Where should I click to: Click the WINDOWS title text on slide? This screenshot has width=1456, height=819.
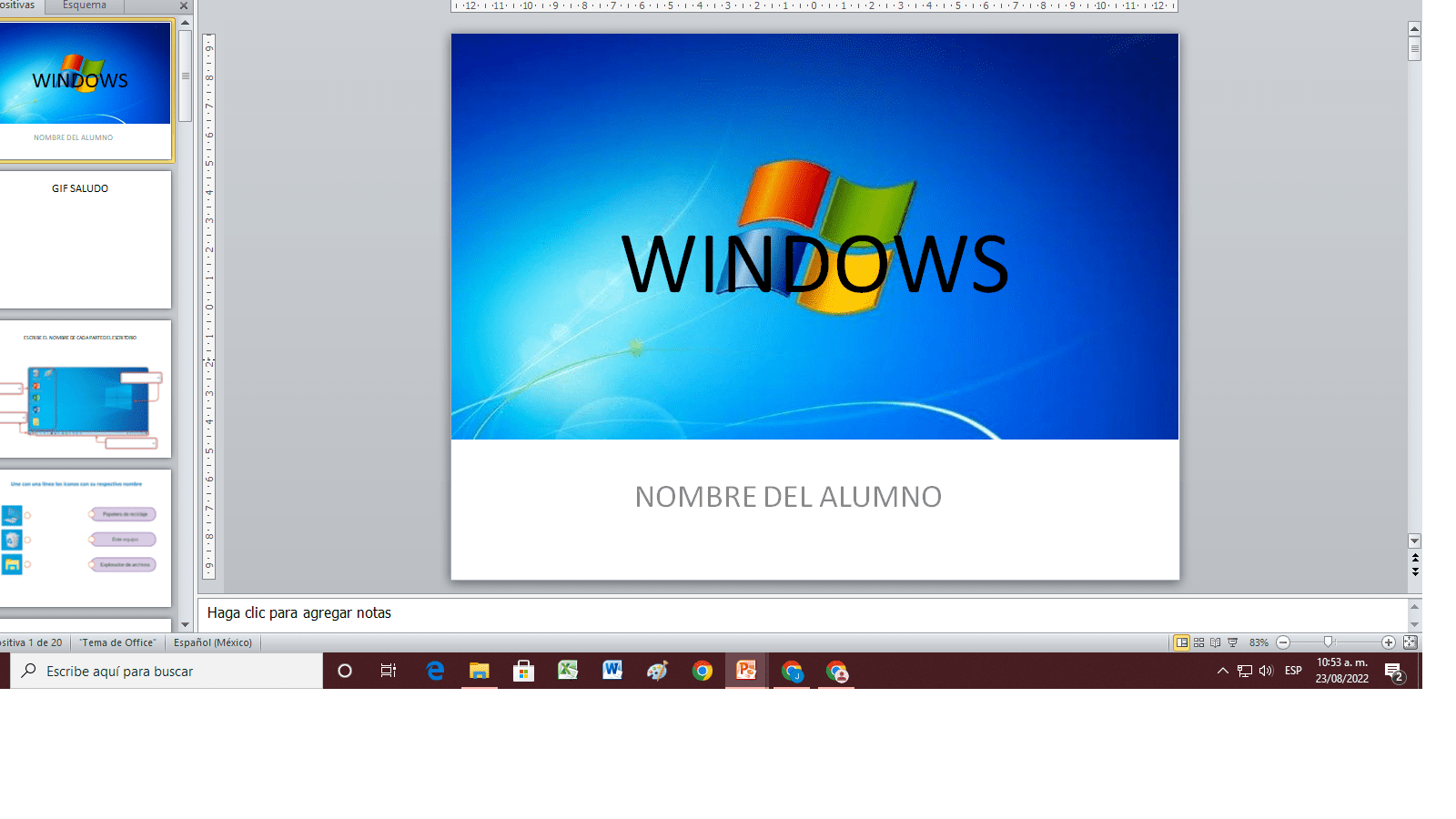coord(815,265)
